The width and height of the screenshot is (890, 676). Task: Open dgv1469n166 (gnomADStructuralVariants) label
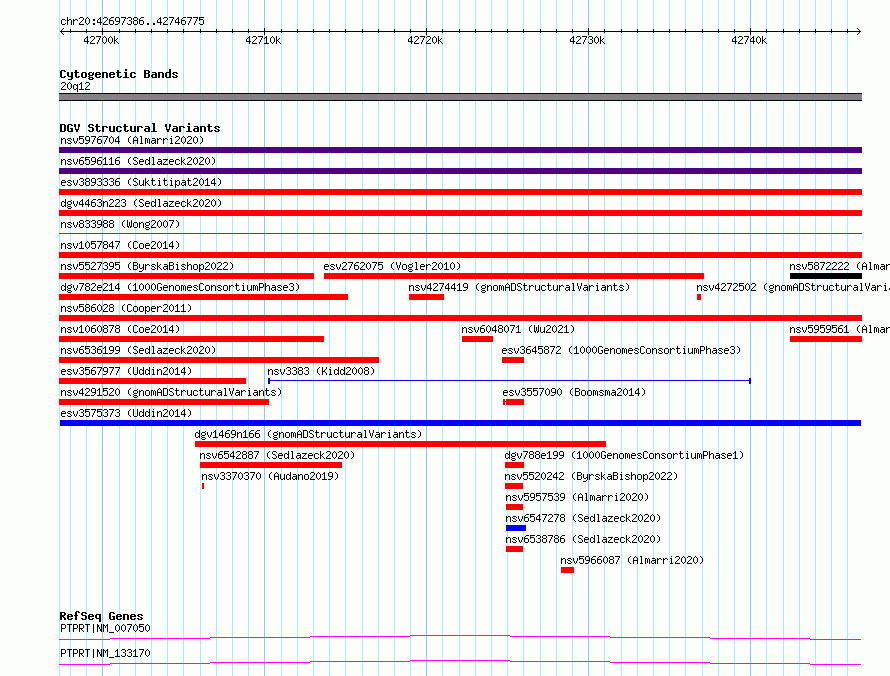[308, 434]
